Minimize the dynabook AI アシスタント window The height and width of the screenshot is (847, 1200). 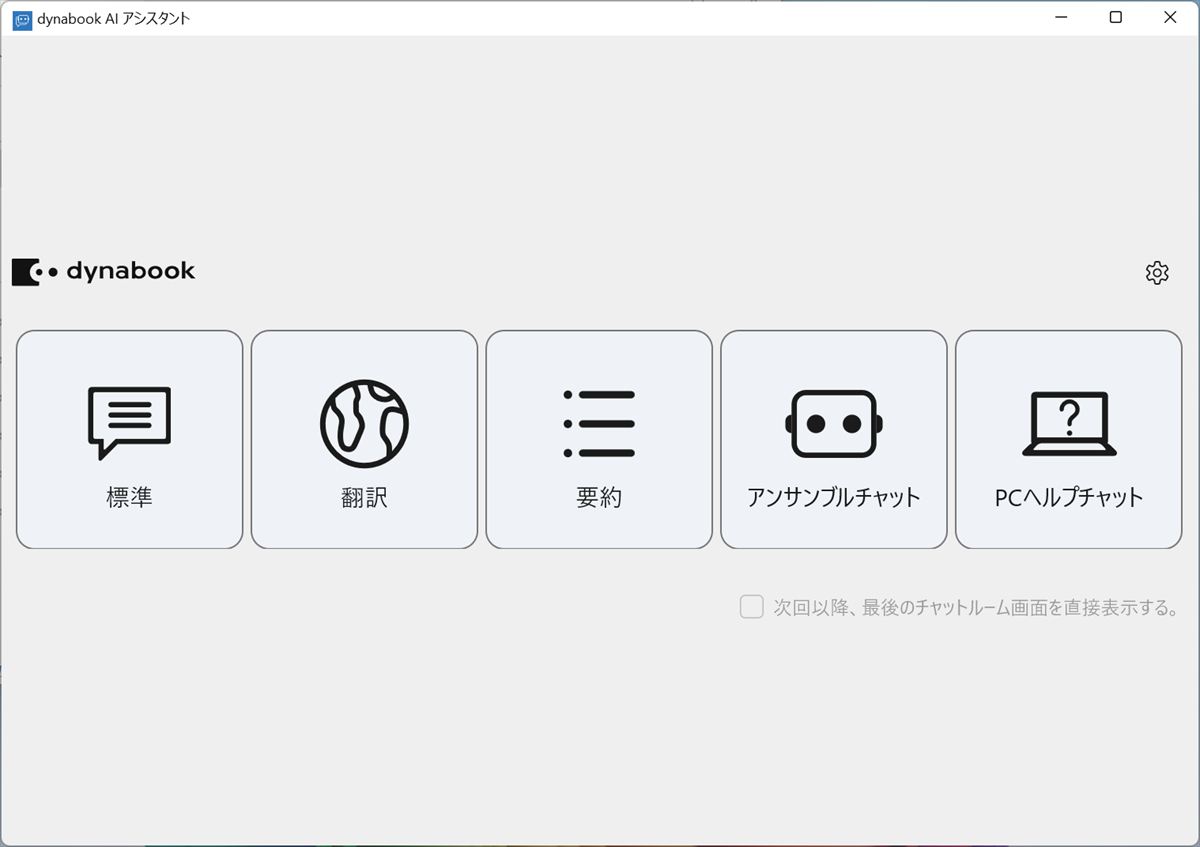(x=1061, y=17)
